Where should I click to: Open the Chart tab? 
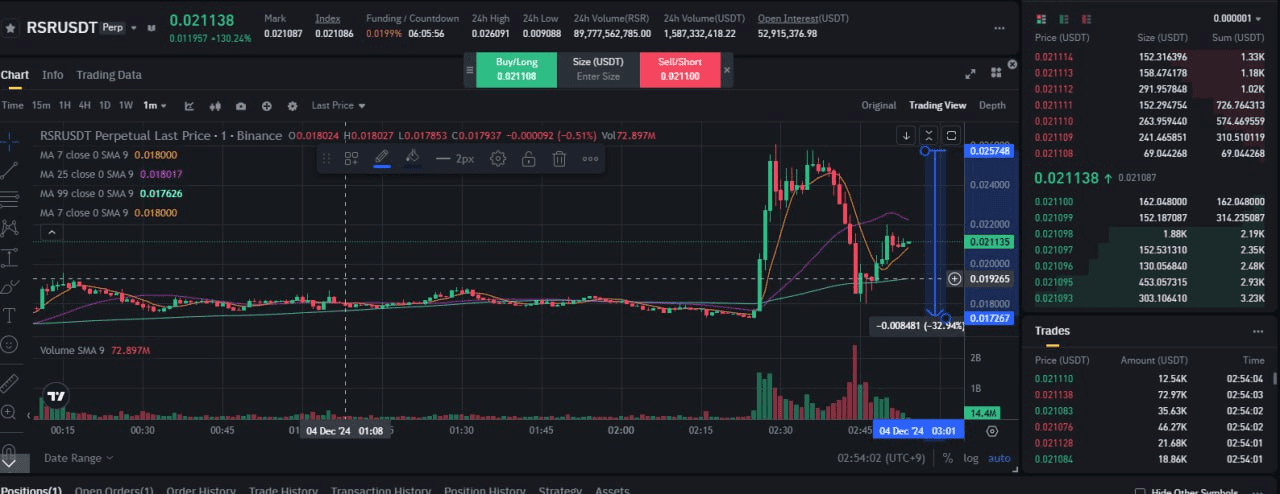click(15, 75)
